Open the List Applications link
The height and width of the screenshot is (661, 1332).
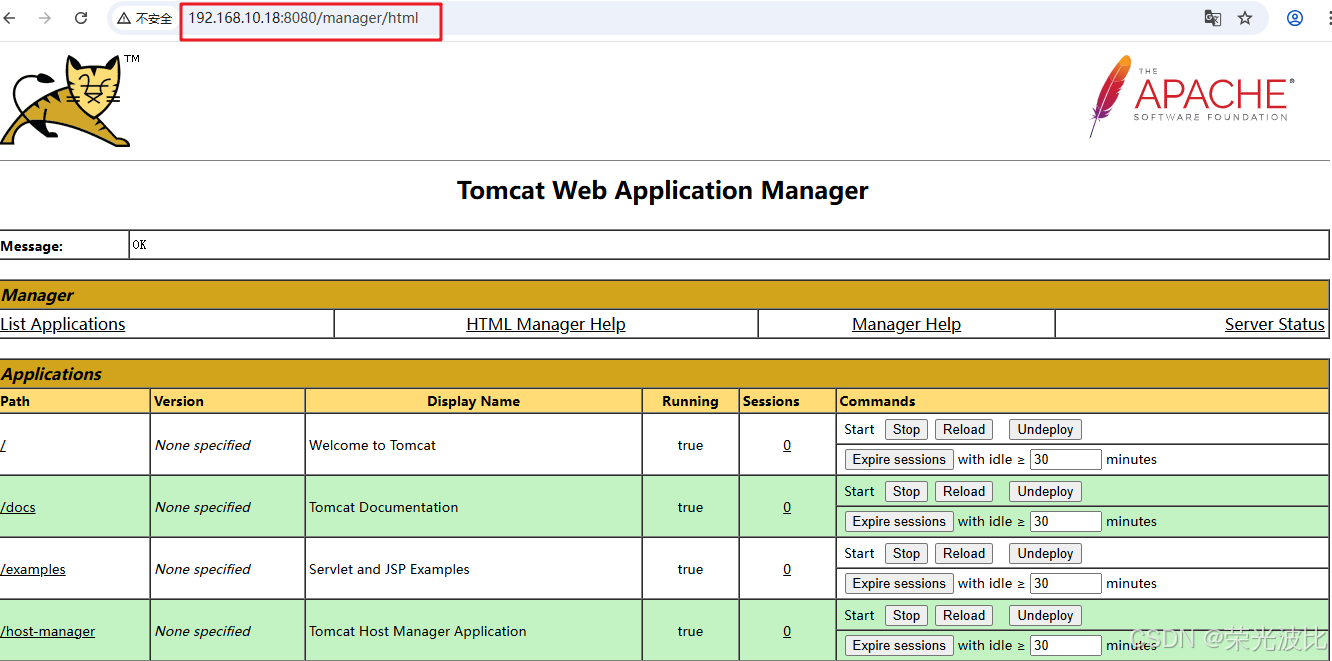[63, 324]
